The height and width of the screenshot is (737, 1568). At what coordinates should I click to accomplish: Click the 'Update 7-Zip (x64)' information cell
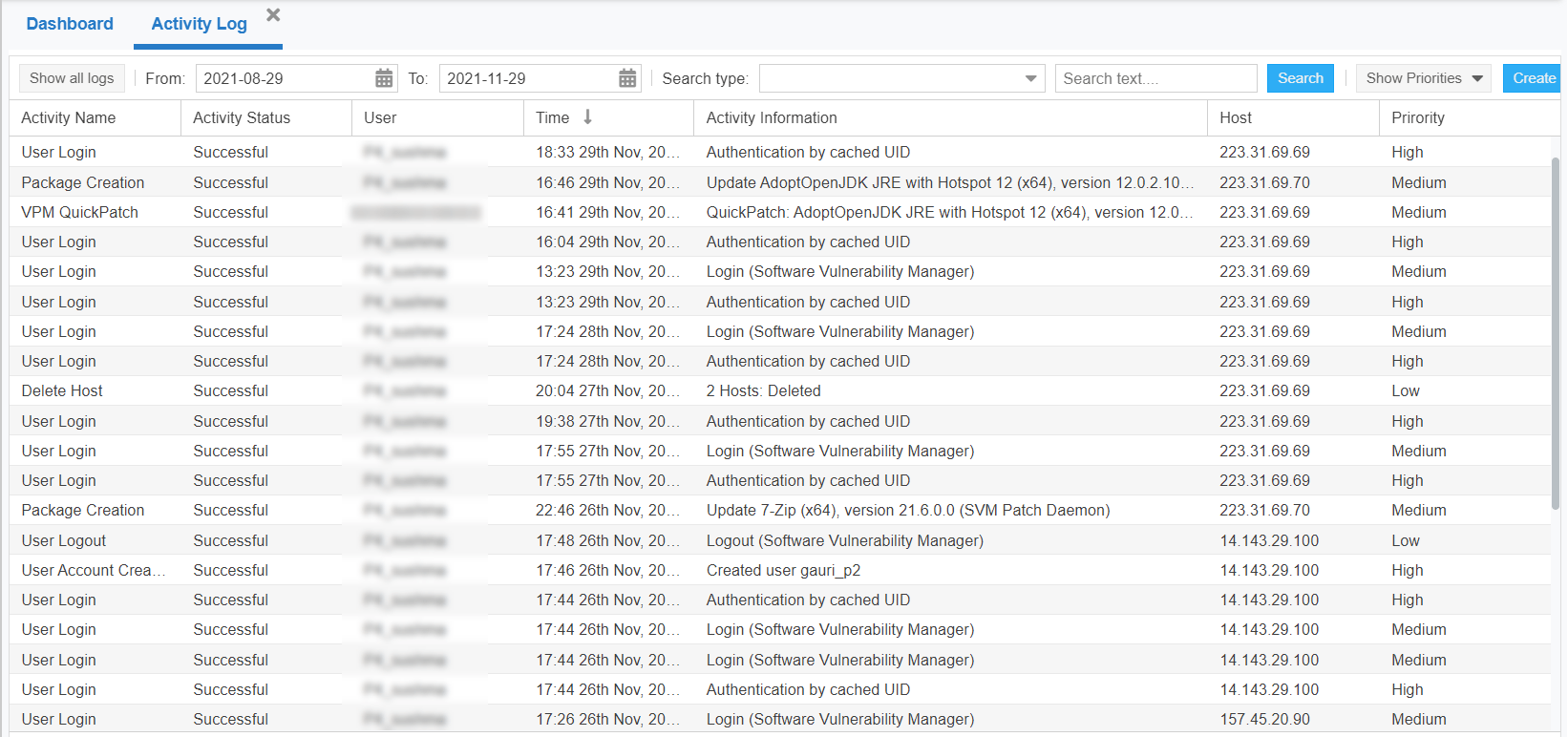pyautogui.click(x=908, y=510)
